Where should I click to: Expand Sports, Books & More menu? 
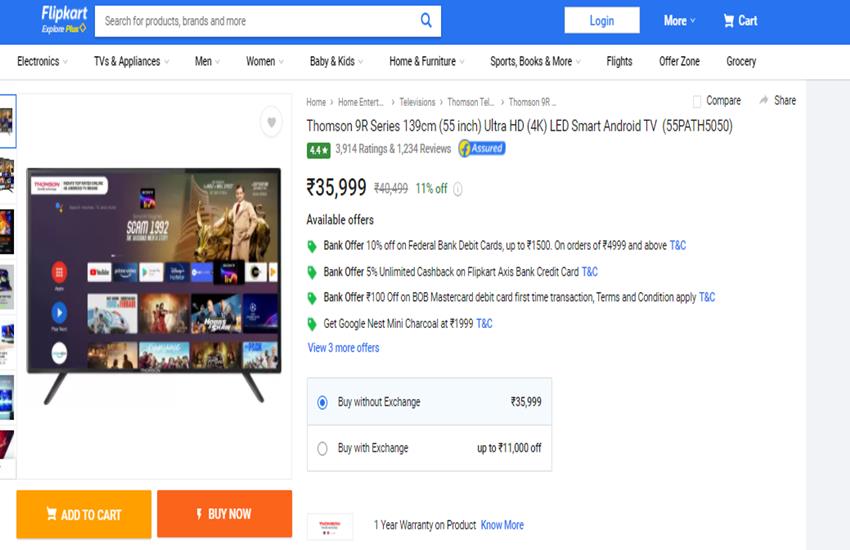point(535,61)
